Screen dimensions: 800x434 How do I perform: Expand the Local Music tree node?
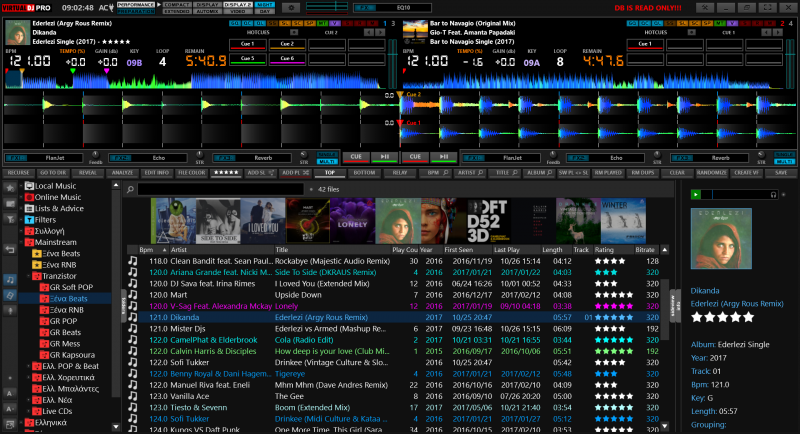(22, 186)
